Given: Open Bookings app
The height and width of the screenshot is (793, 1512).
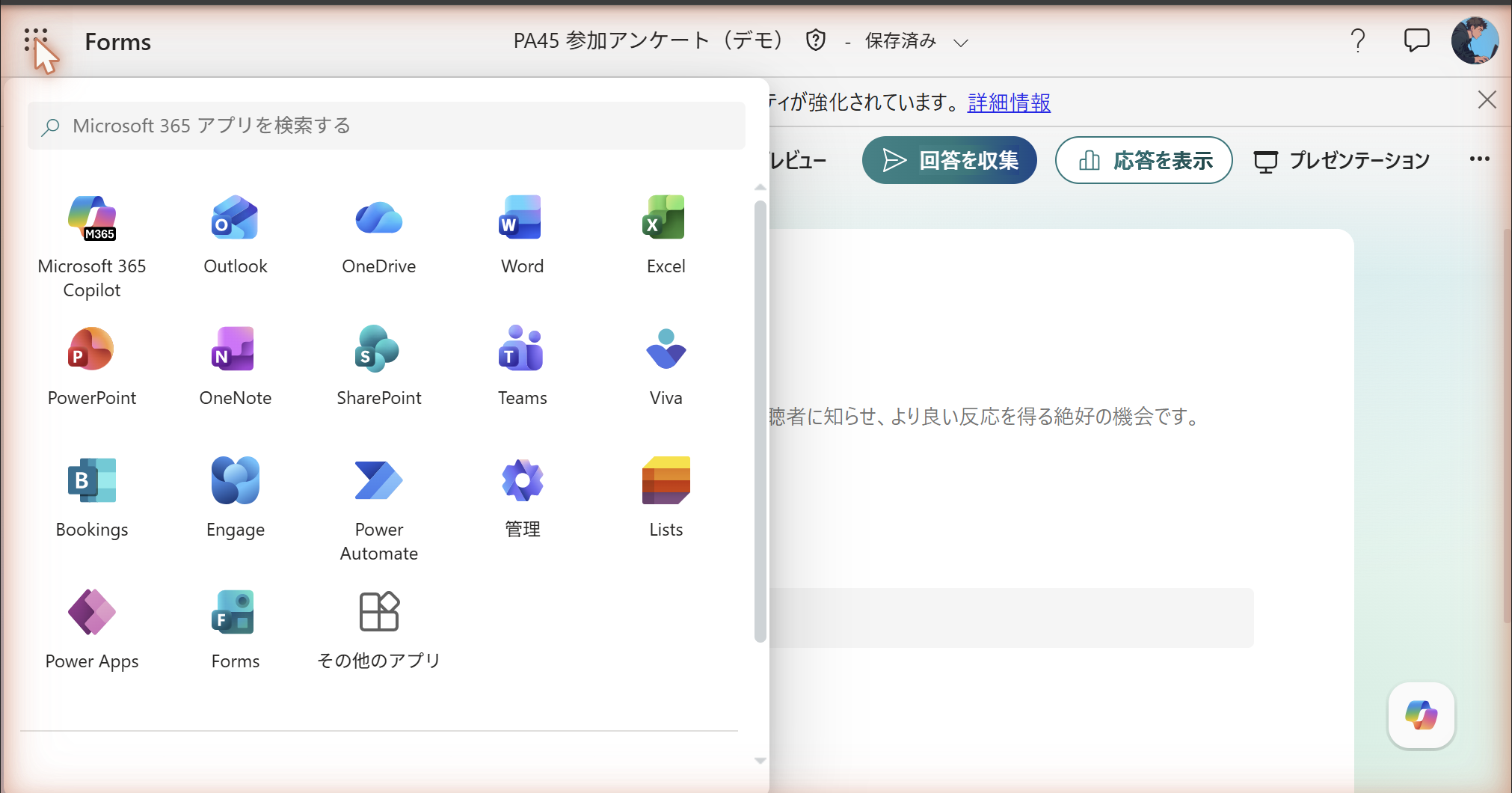Looking at the screenshot, I should 92,498.
